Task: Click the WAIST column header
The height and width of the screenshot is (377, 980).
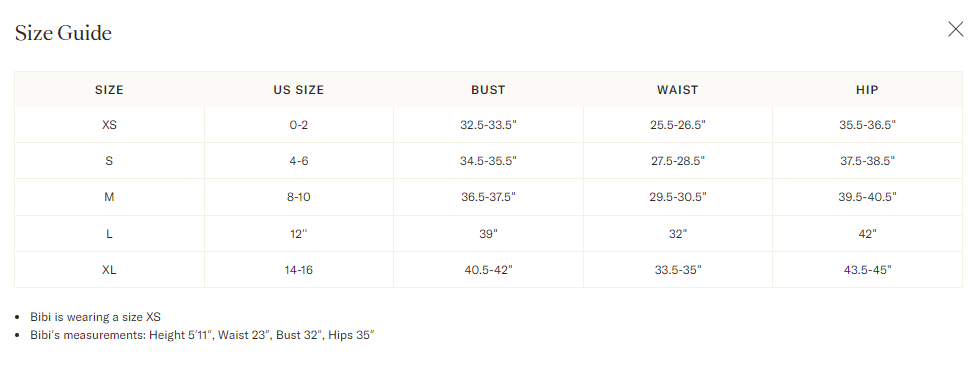Action: click(x=678, y=90)
